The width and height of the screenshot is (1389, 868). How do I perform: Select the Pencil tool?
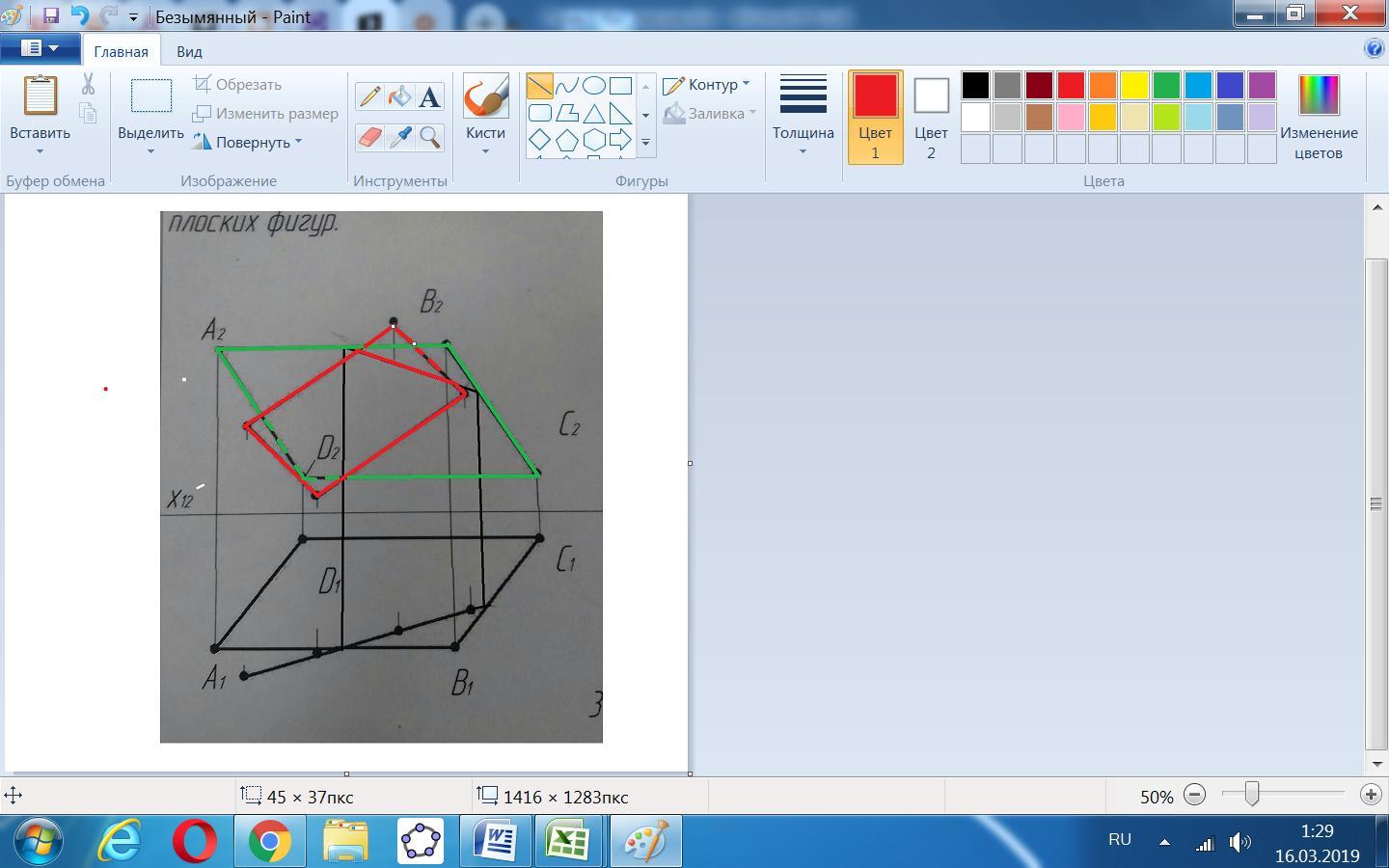[369, 96]
